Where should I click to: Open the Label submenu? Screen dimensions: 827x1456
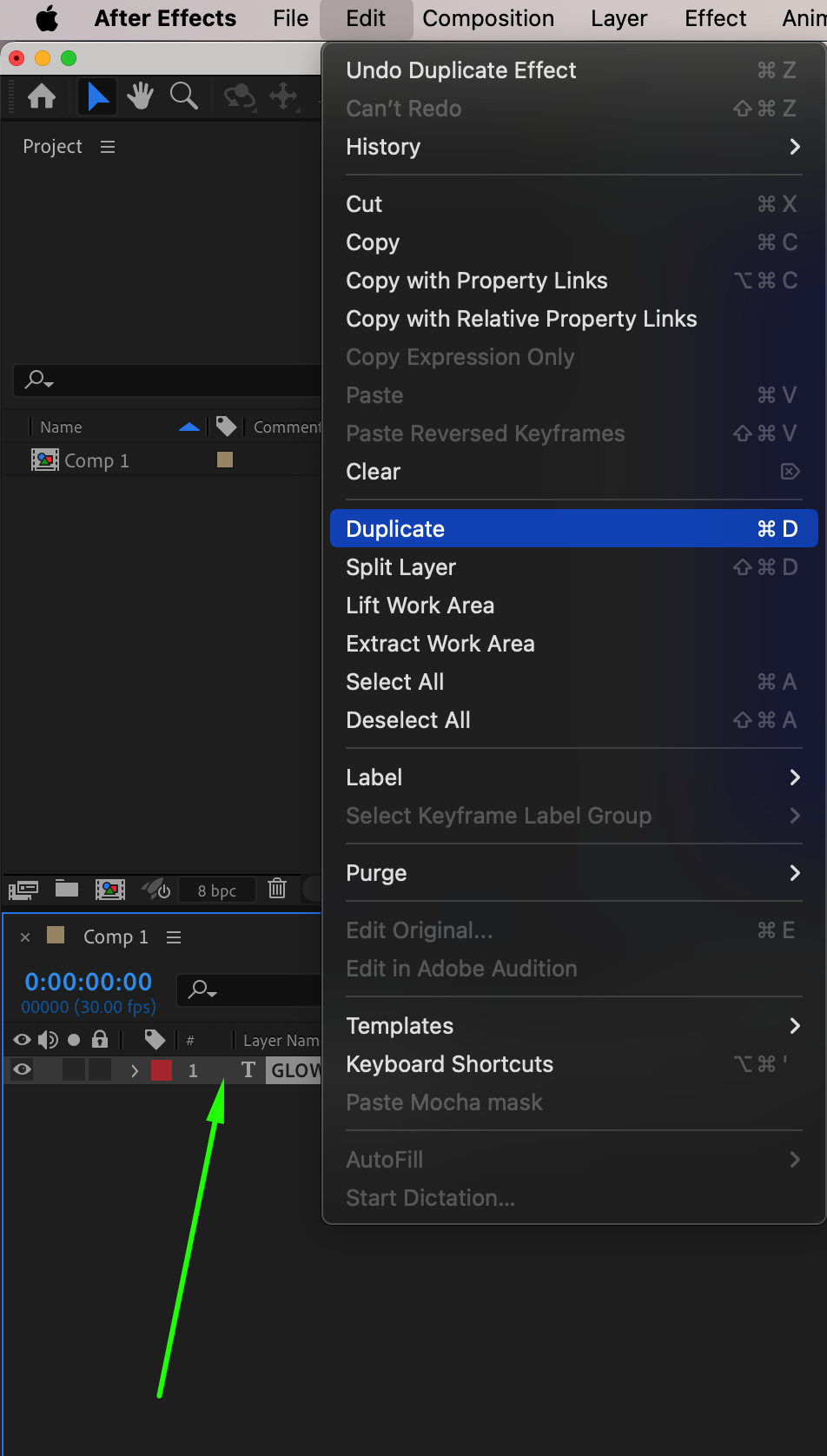(573, 778)
